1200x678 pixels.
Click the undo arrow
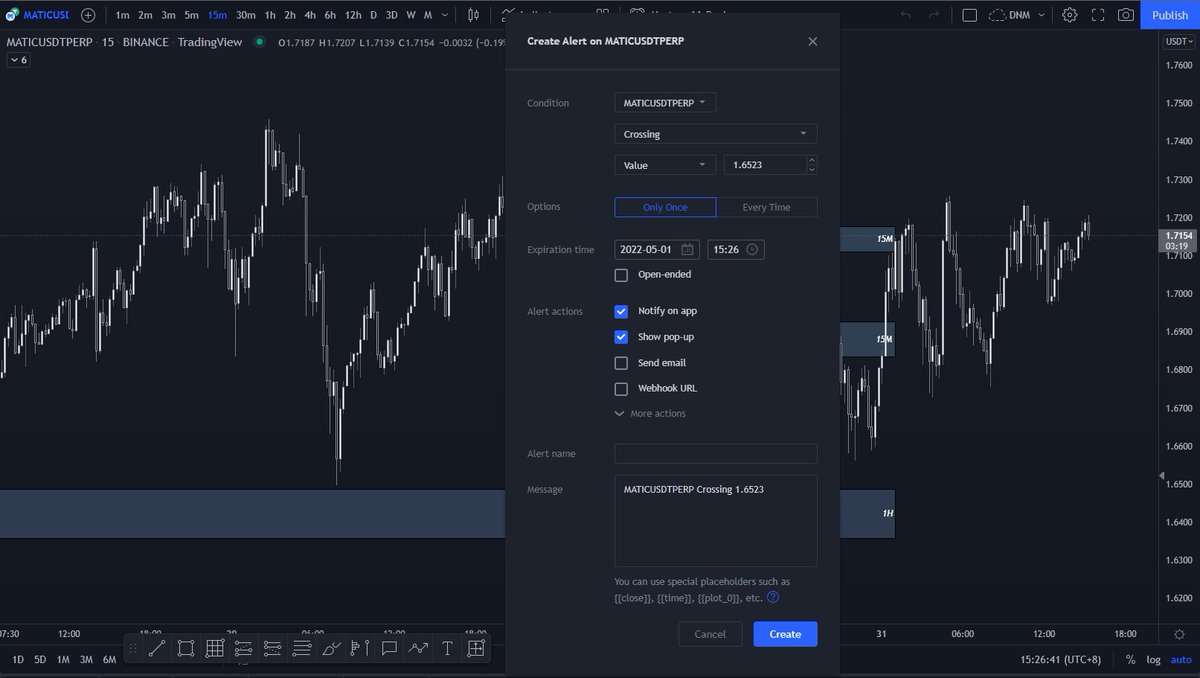906,15
